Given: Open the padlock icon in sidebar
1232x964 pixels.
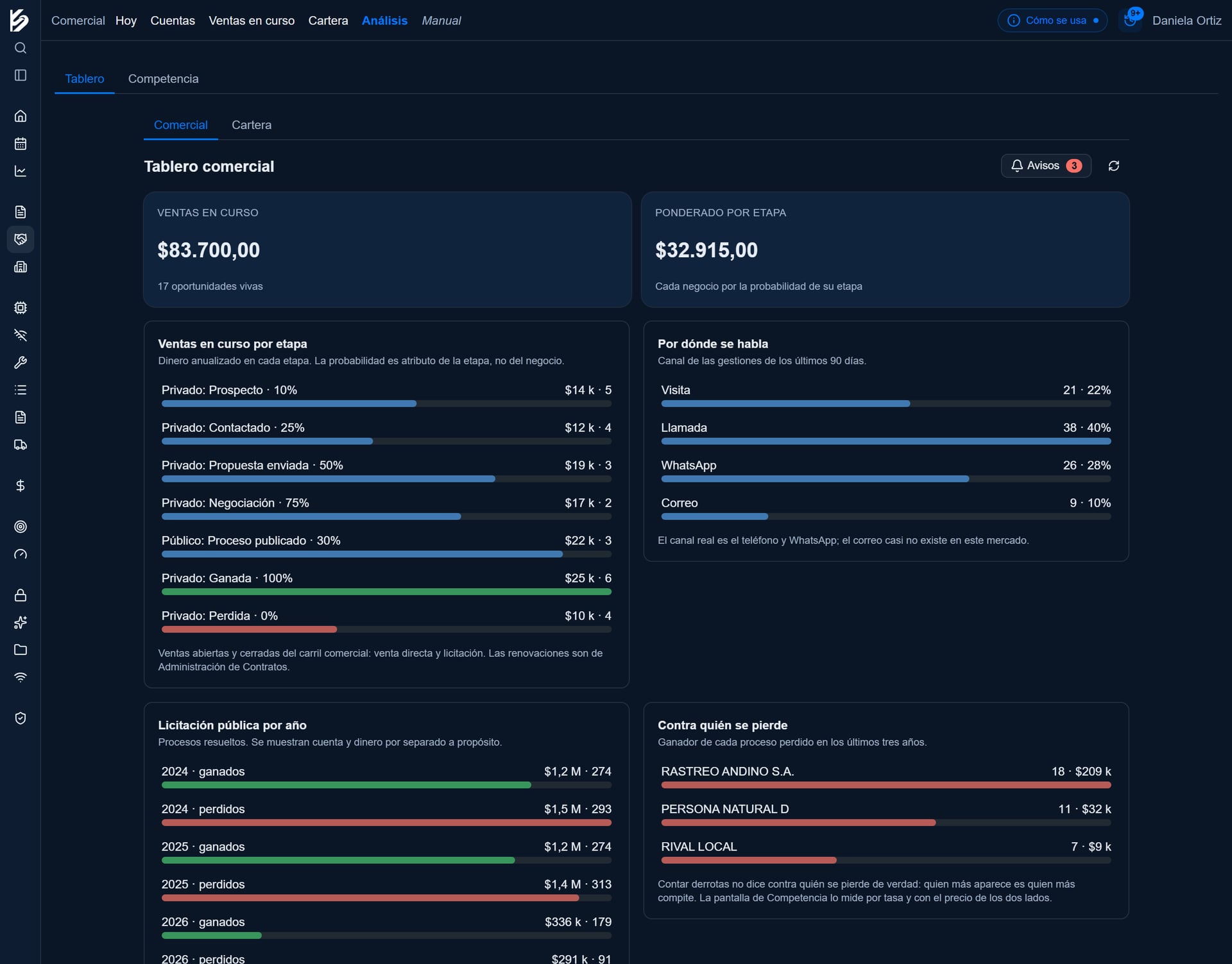Looking at the screenshot, I should pyautogui.click(x=21, y=595).
